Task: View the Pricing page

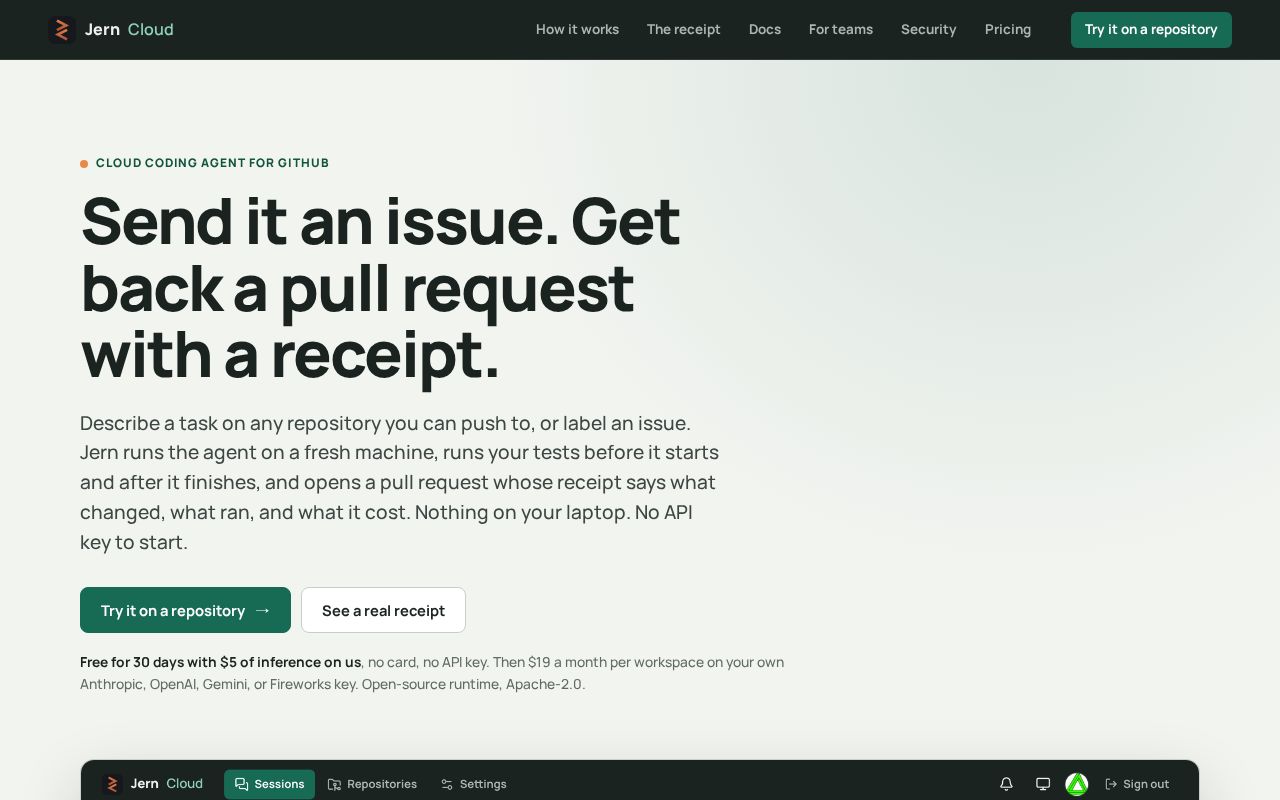Action: (x=1008, y=30)
